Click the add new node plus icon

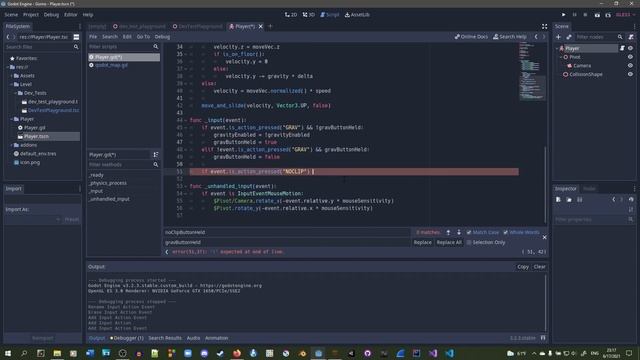tap(558, 37)
